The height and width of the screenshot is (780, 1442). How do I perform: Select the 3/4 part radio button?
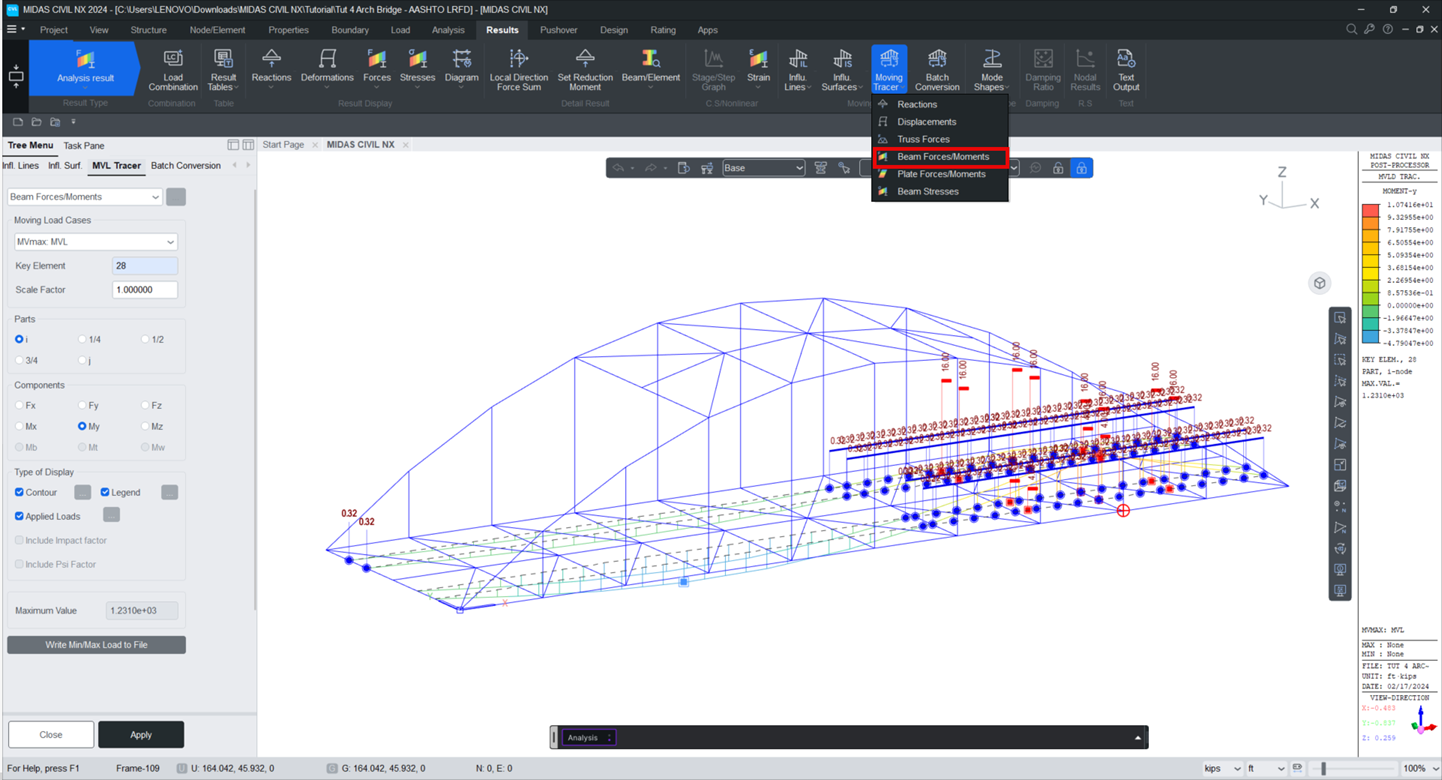pos(19,360)
